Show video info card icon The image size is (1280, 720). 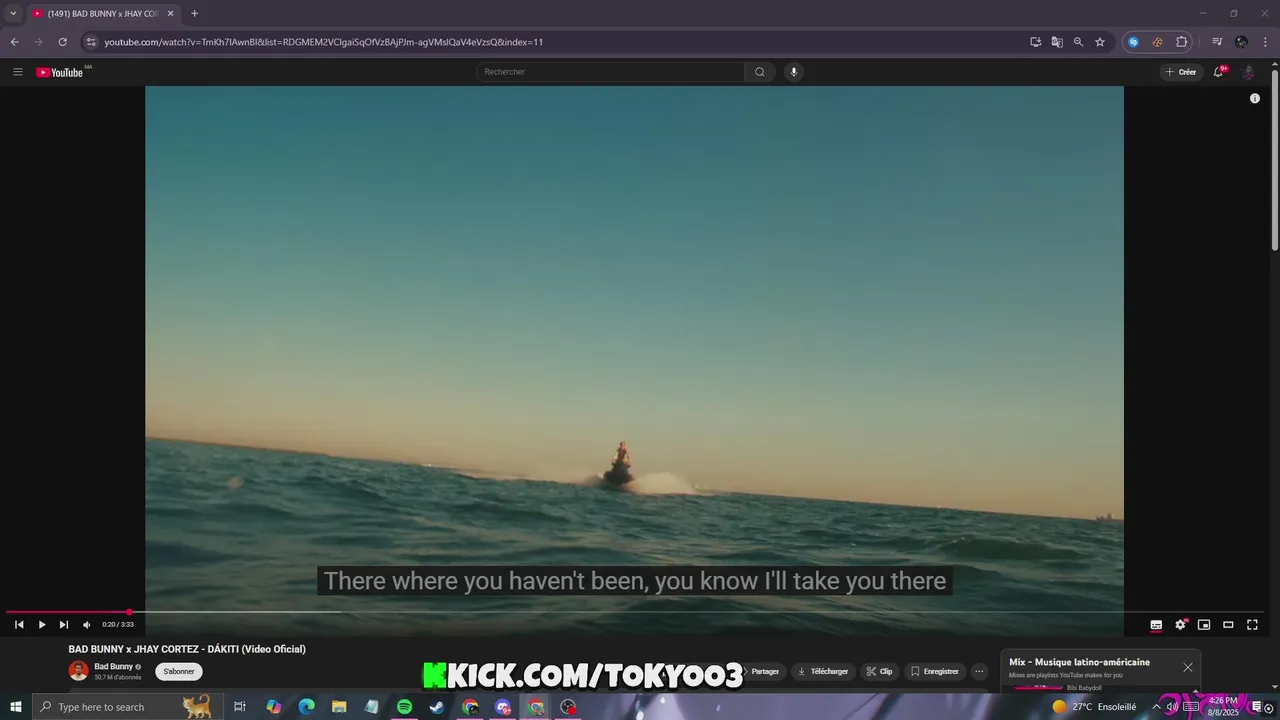tap(1255, 98)
